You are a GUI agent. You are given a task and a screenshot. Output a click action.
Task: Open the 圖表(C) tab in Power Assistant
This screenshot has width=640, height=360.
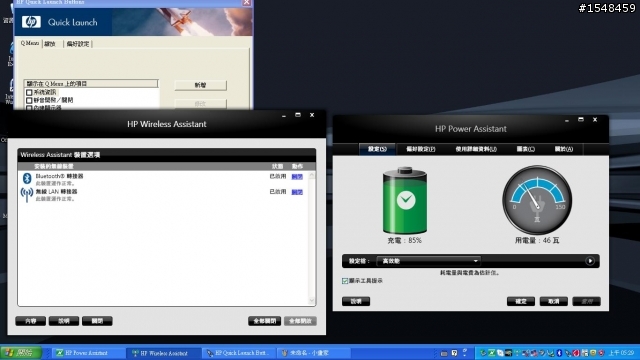[526, 149]
